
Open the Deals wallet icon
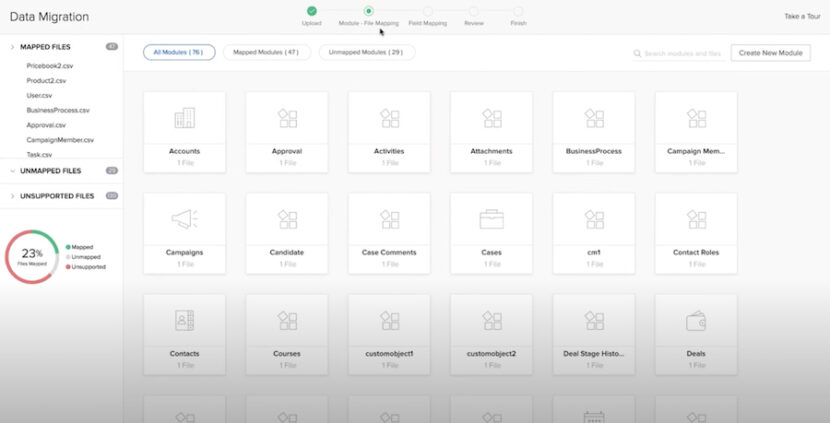[696, 320]
